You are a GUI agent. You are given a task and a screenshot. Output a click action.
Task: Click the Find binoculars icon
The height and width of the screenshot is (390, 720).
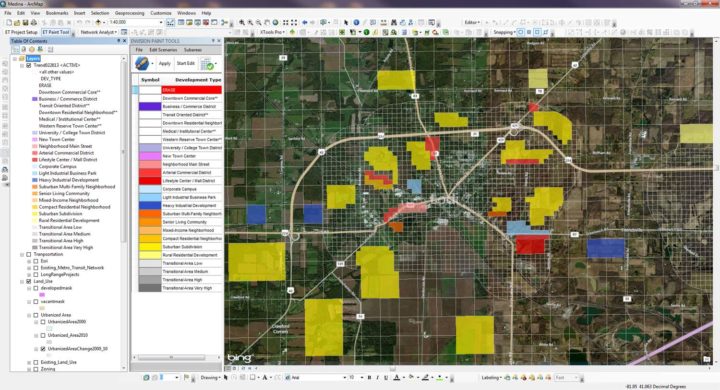tap(394, 22)
